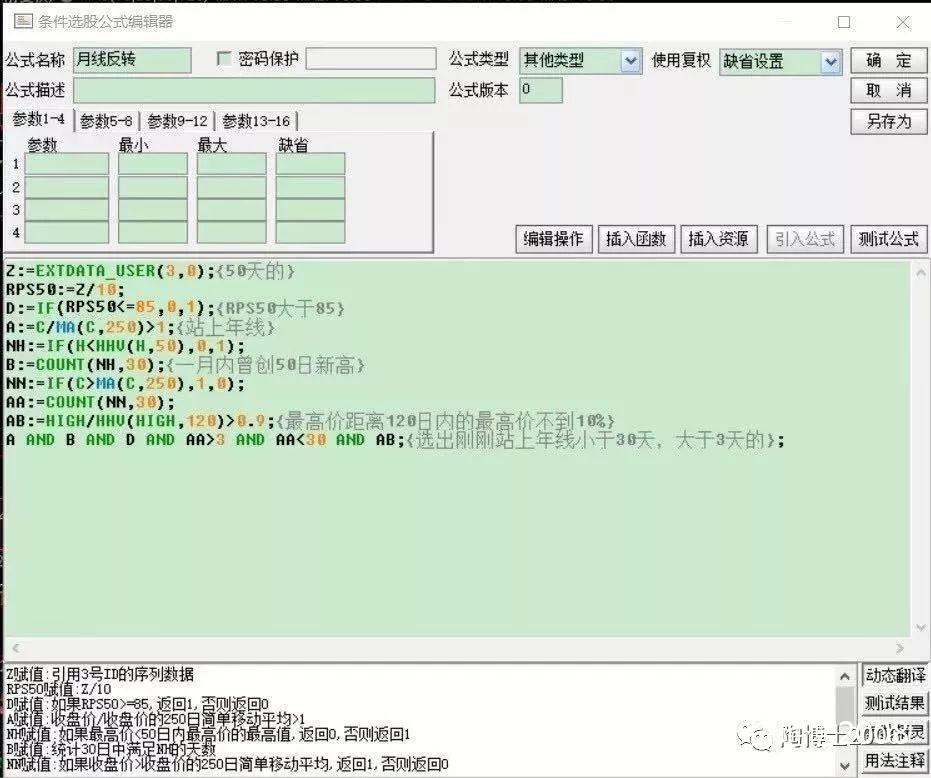Viewport: 931px width, 778px height.
Task: Open the 公式类型 dropdown
Action: coord(631,61)
